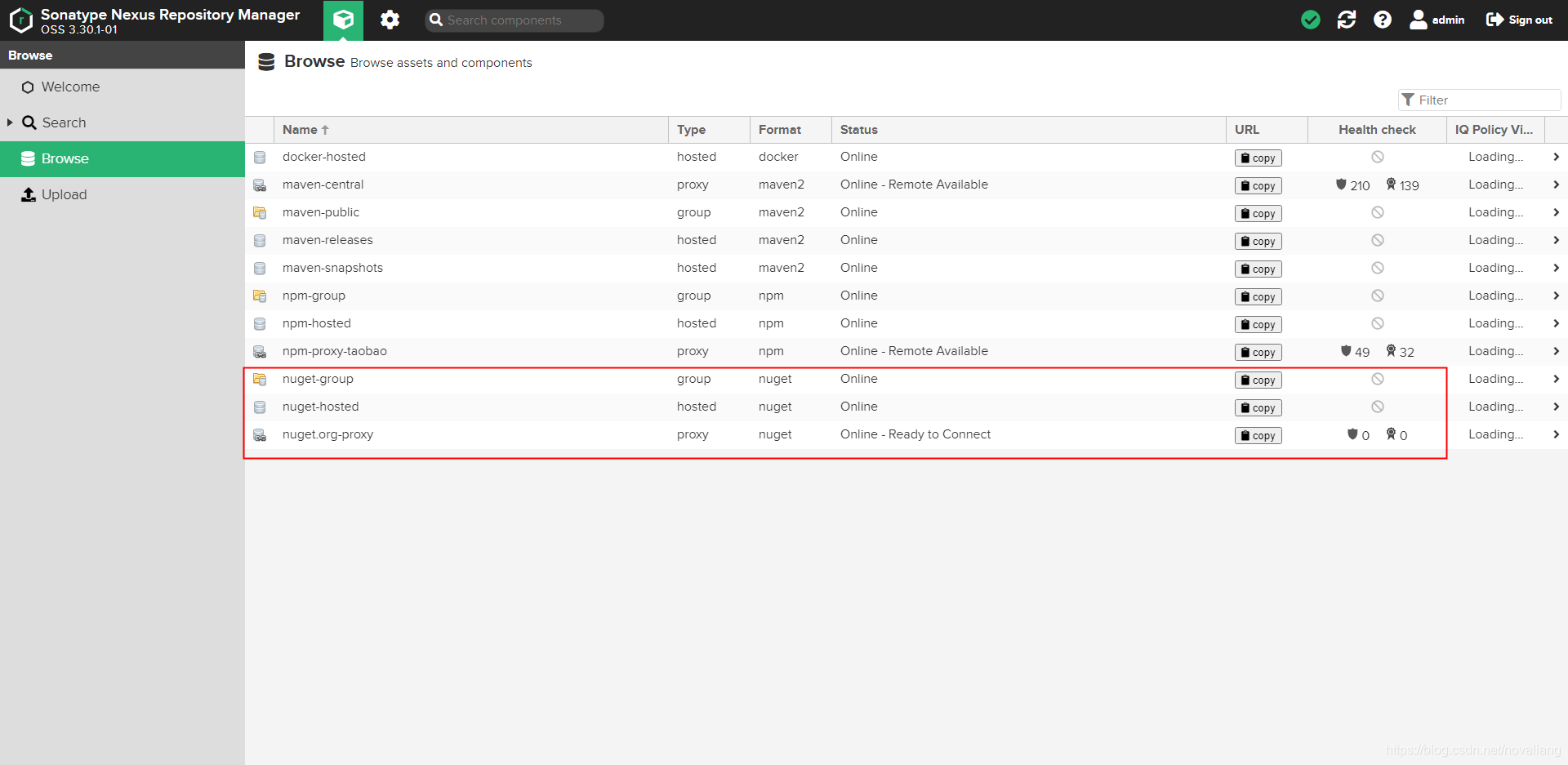1568x765 pixels.
Task: Click nuget-hosted health check unavailable icon
Action: (x=1378, y=407)
